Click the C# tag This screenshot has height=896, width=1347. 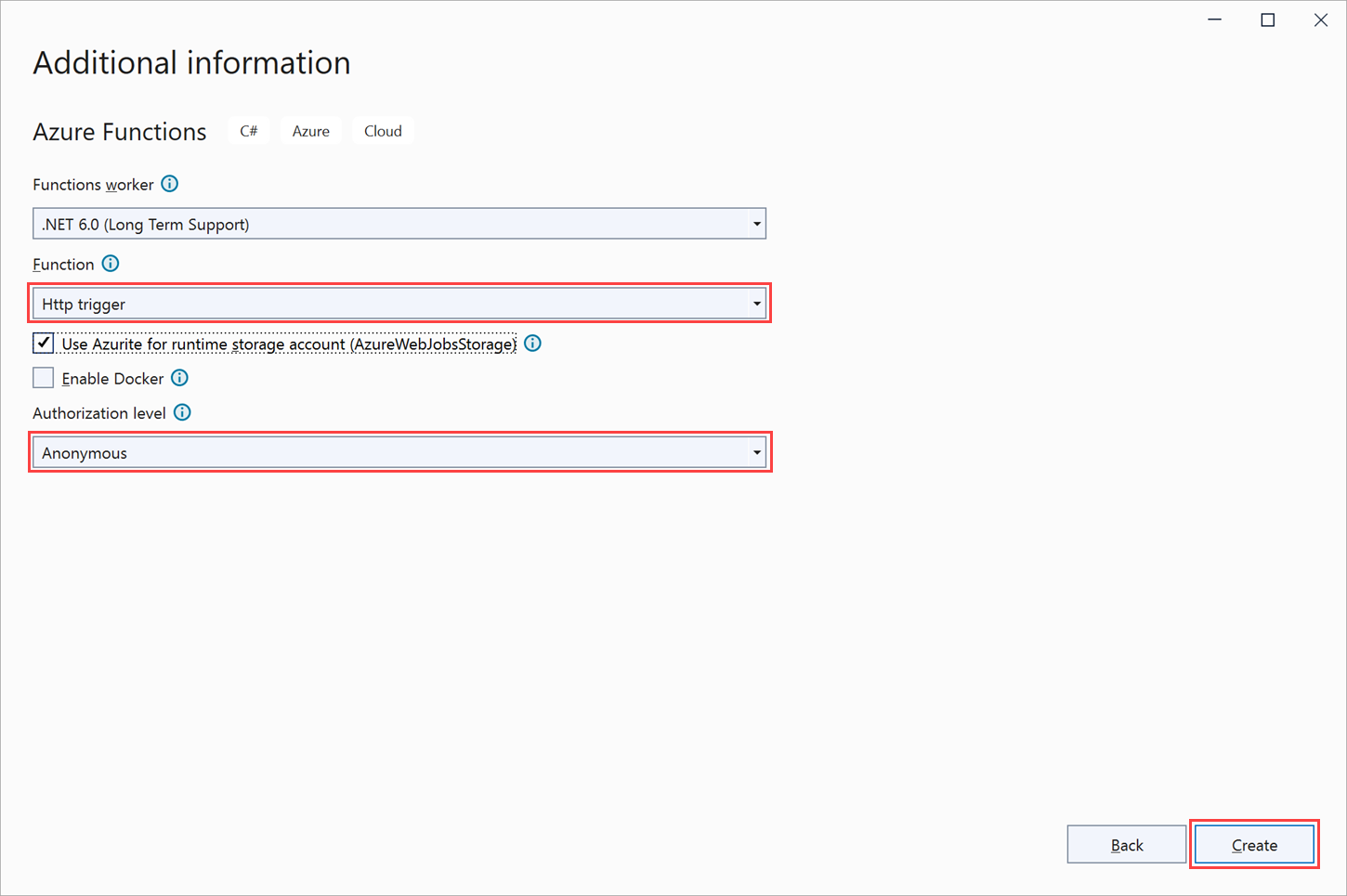point(249,131)
